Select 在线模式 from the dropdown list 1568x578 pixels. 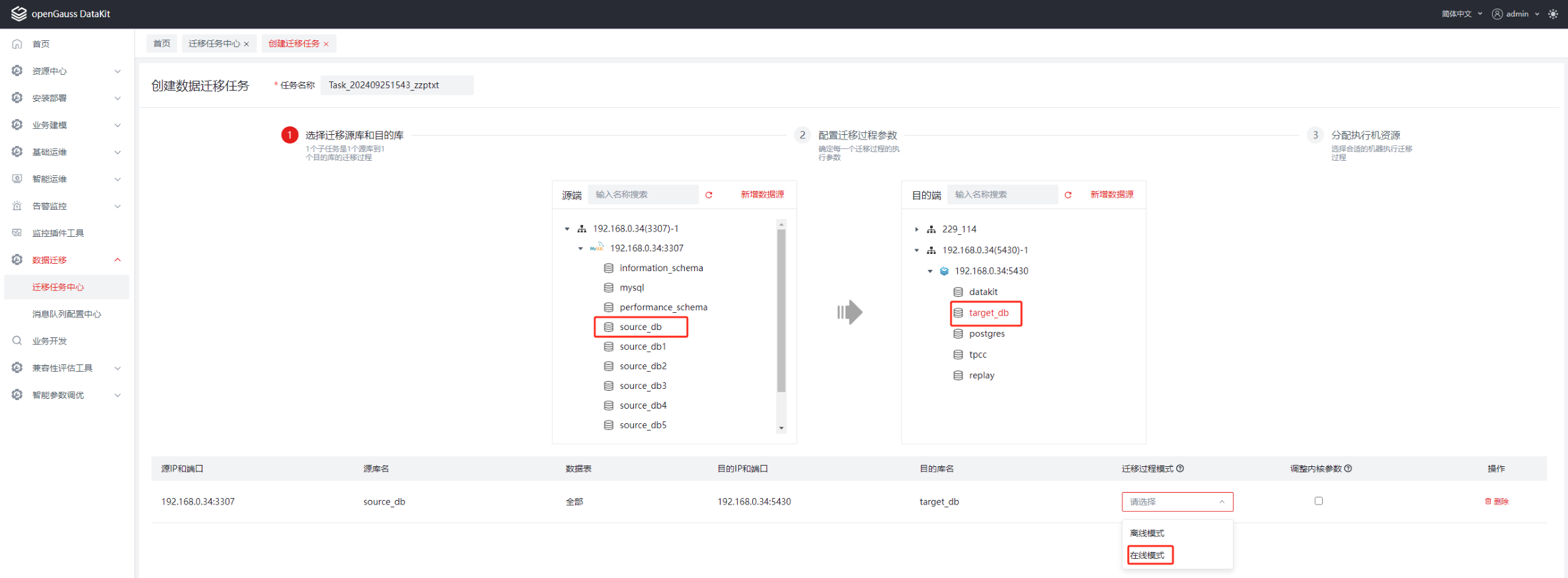[x=1148, y=556]
